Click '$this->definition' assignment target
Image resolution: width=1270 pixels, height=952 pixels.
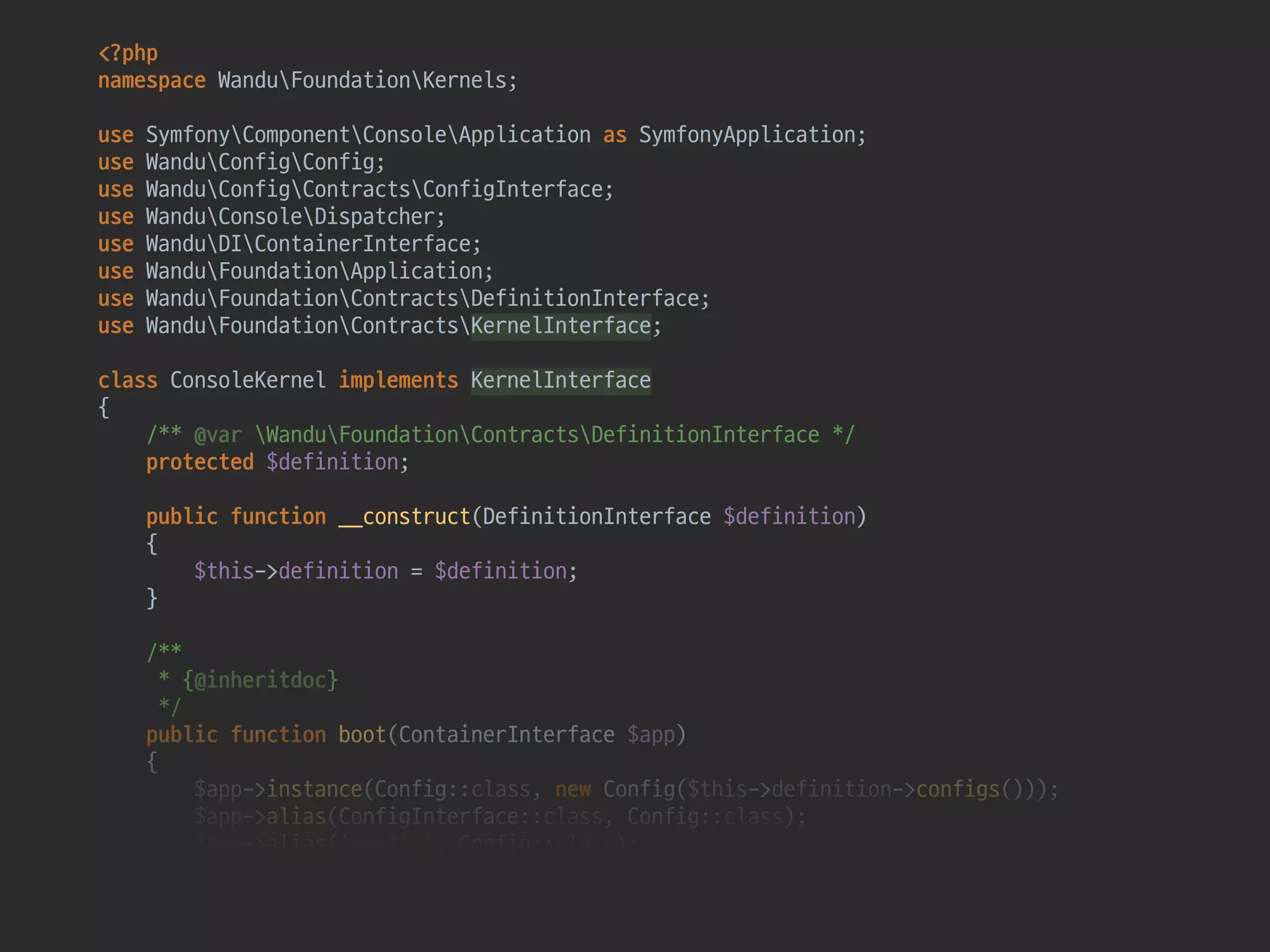tap(296, 571)
